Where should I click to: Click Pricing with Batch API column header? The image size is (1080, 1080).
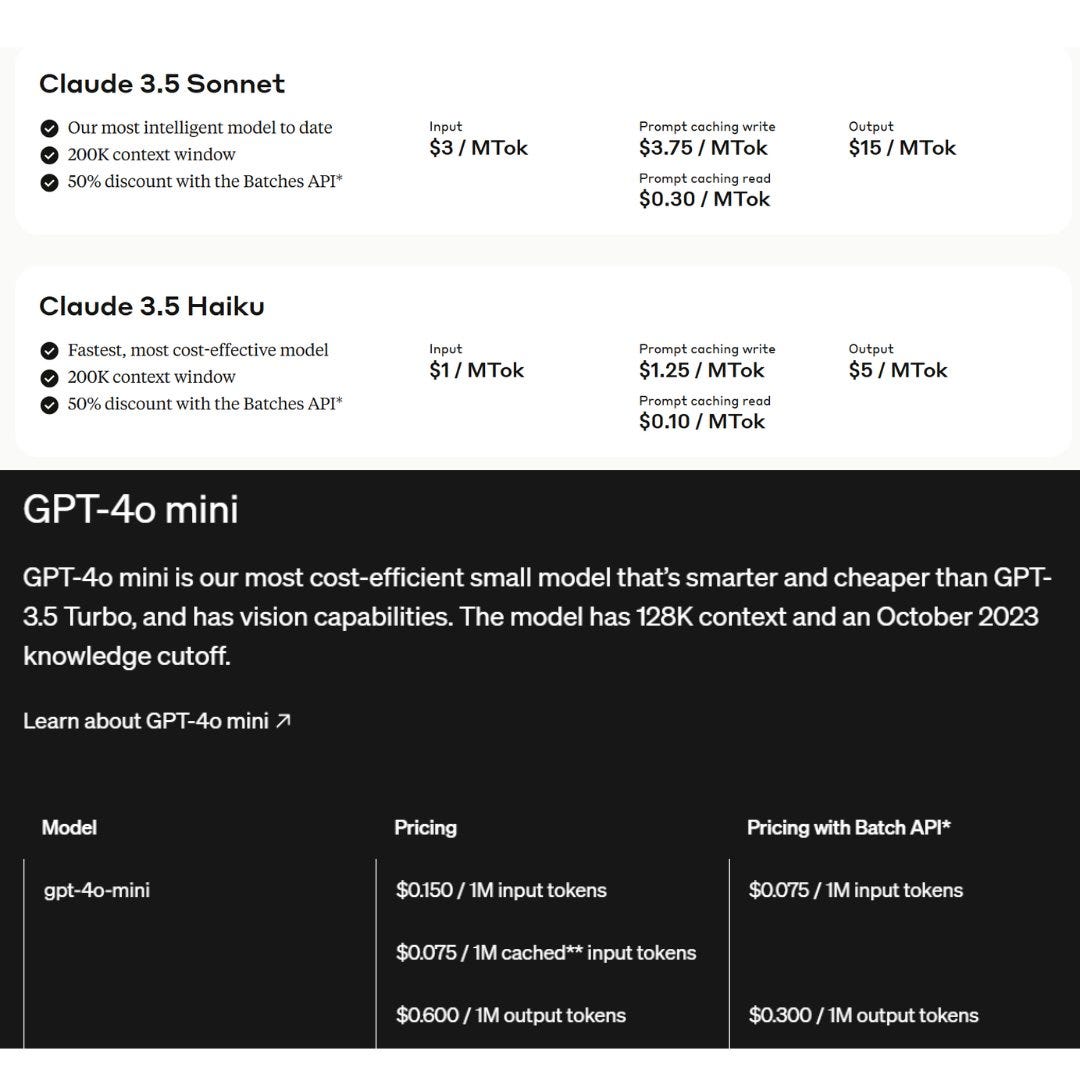[849, 827]
